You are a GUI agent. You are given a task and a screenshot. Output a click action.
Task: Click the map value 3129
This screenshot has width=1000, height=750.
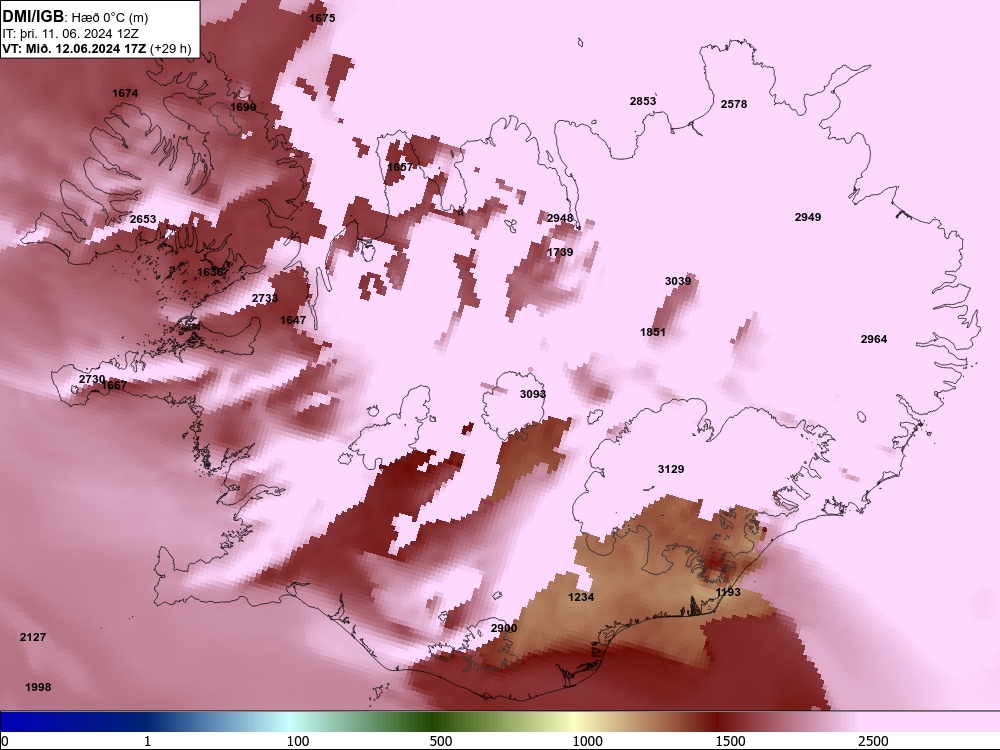pos(671,469)
